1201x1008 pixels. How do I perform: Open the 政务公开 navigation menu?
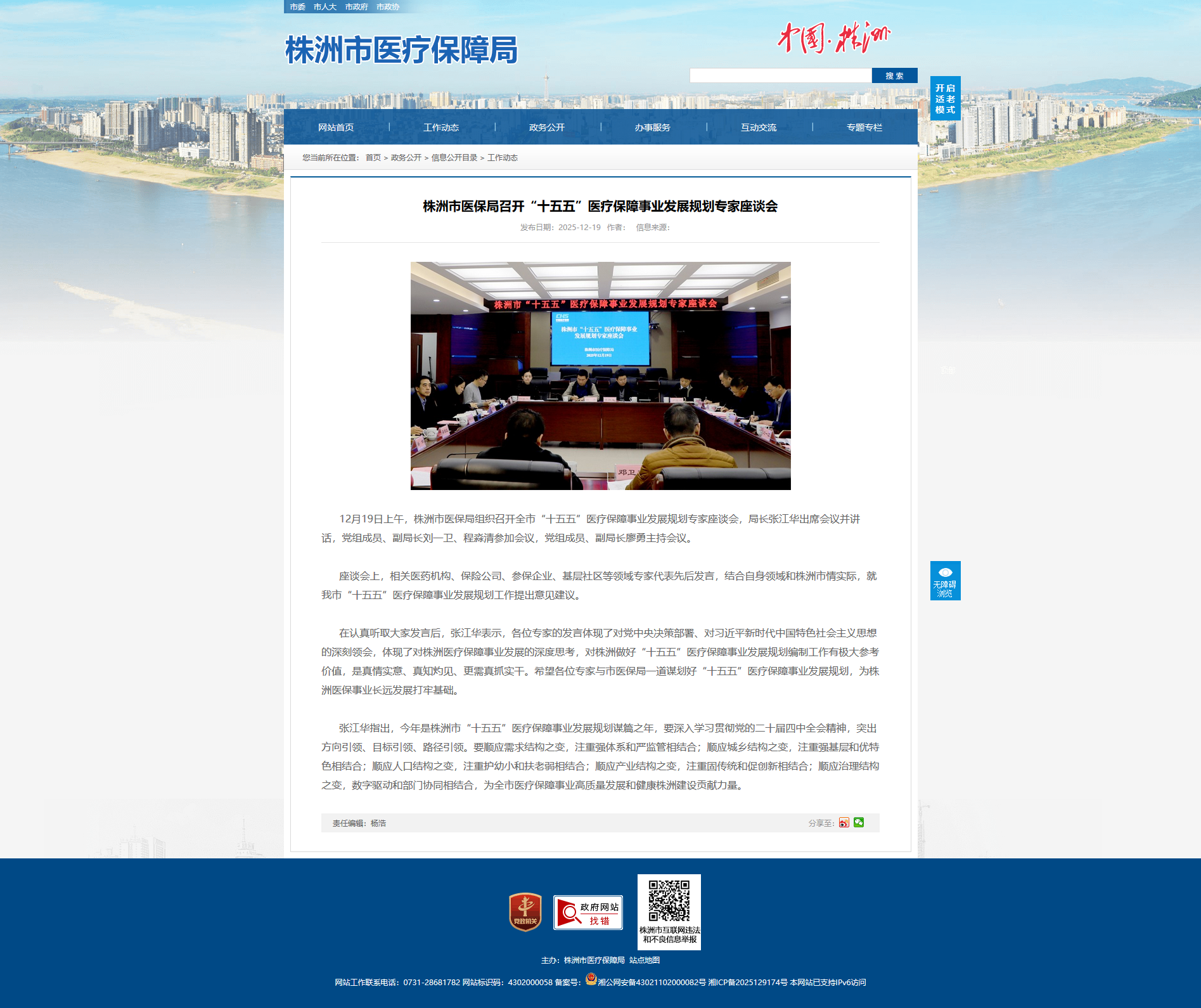[x=547, y=127]
